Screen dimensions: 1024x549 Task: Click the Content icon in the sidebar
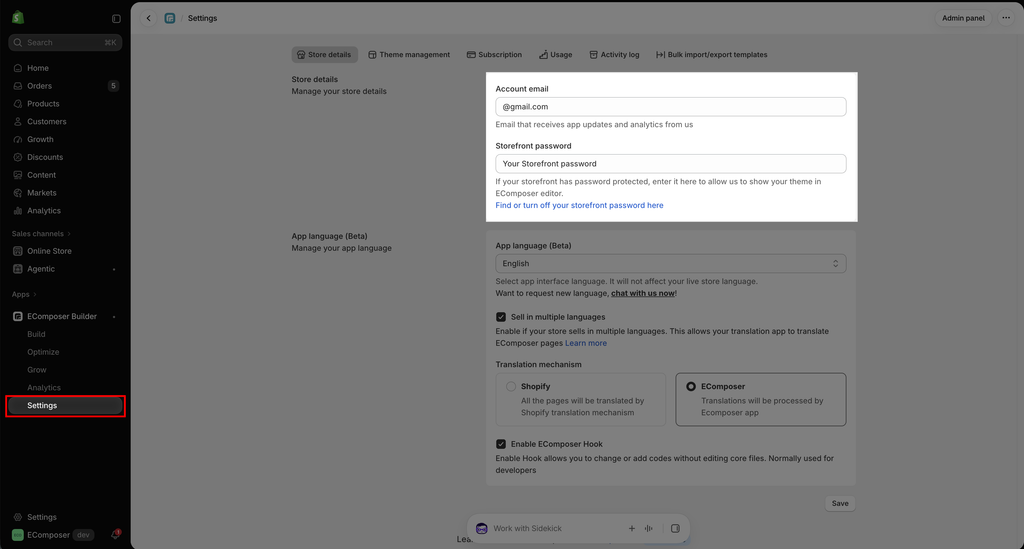[18, 175]
